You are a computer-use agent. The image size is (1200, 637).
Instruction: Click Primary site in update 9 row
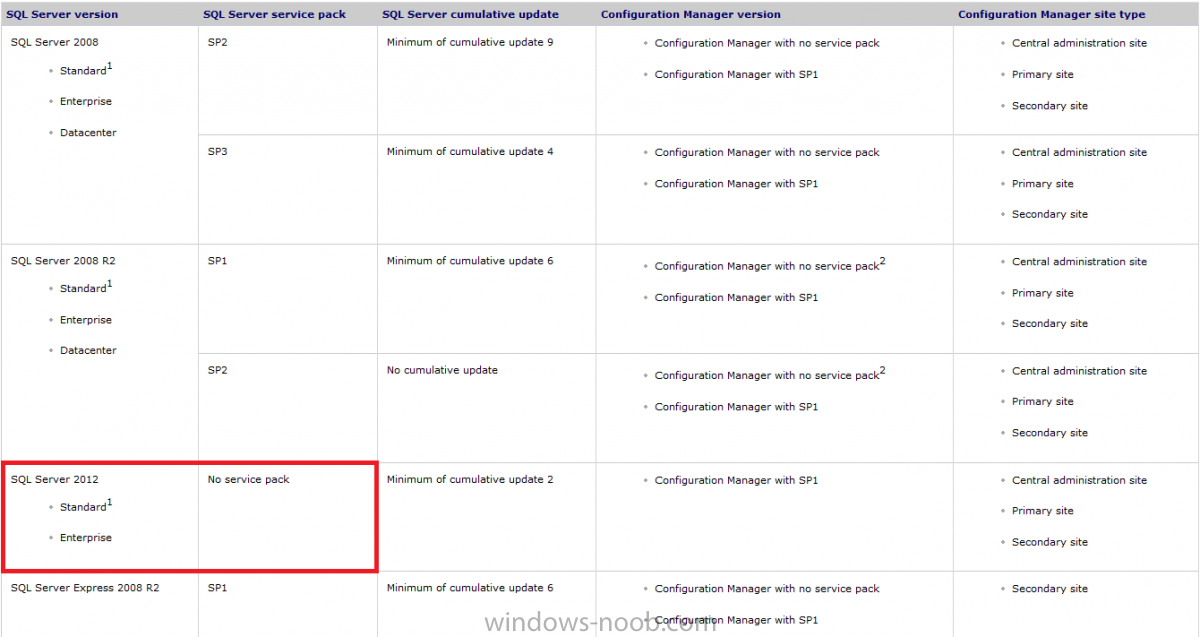(x=1042, y=74)
